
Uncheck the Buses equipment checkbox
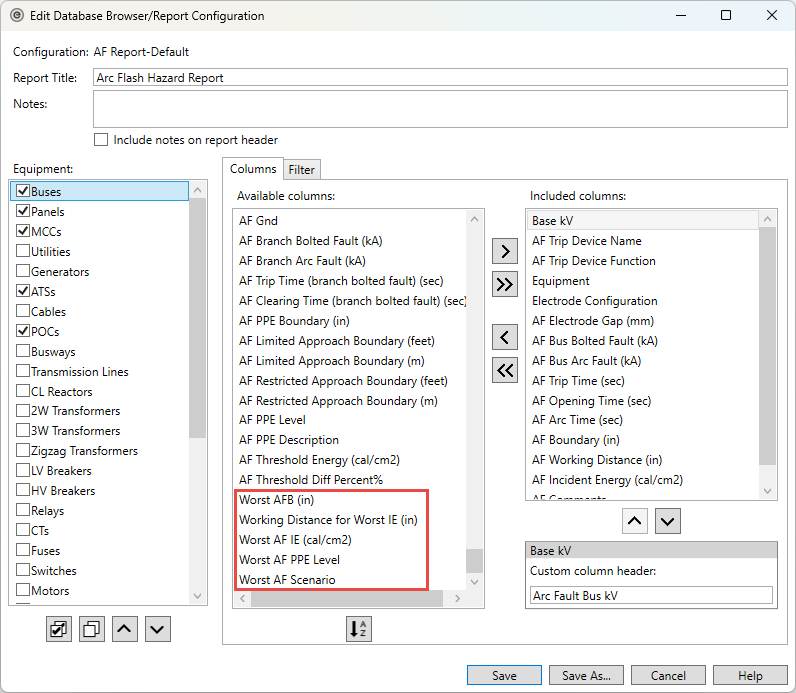[23, 191]
